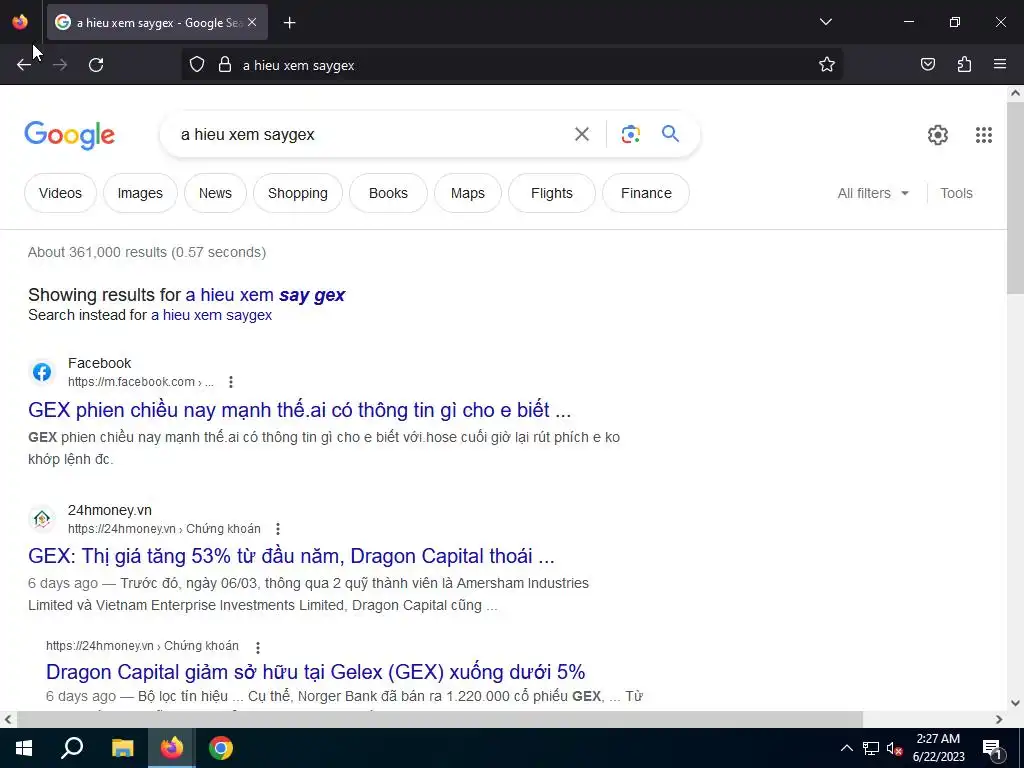Open 'a hieu xem say gex' corrected link
The height and width of the screenshot is (768, 1024).
[x=265, y=295]
